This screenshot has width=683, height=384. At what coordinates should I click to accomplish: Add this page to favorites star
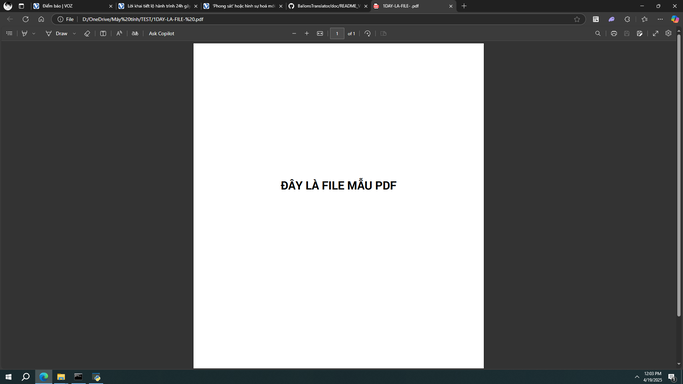coord(577,19)
